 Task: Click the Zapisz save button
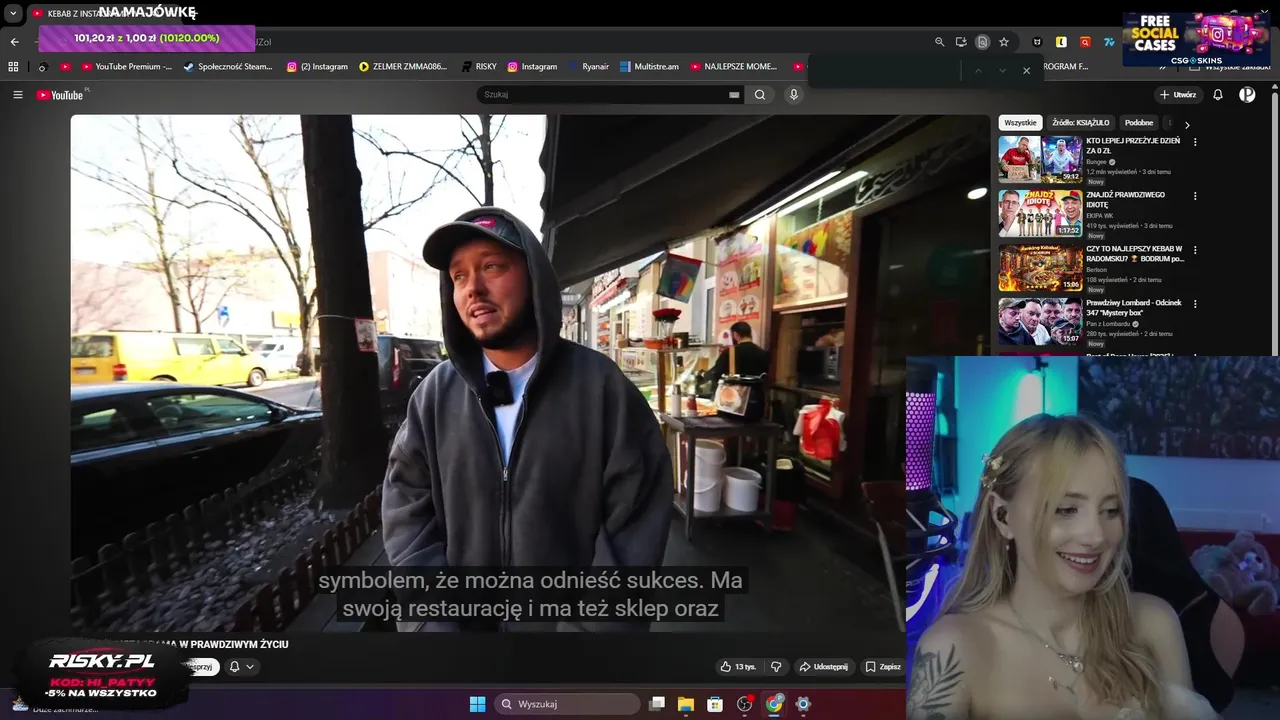[883, 667]
